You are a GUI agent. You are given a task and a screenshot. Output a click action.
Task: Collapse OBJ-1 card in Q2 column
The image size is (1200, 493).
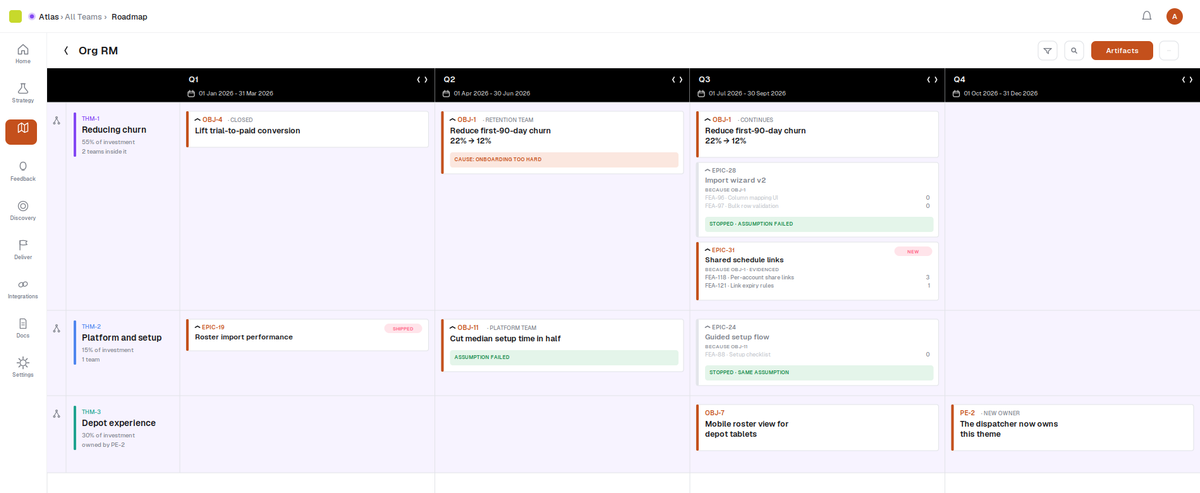coord(453,120)
